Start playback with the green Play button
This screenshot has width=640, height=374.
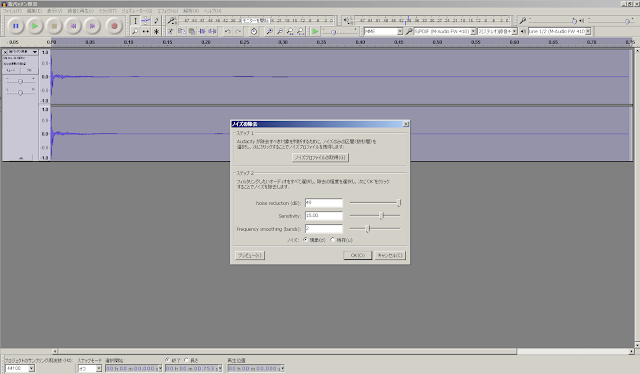pyautogui.click(x=35, y=26)
